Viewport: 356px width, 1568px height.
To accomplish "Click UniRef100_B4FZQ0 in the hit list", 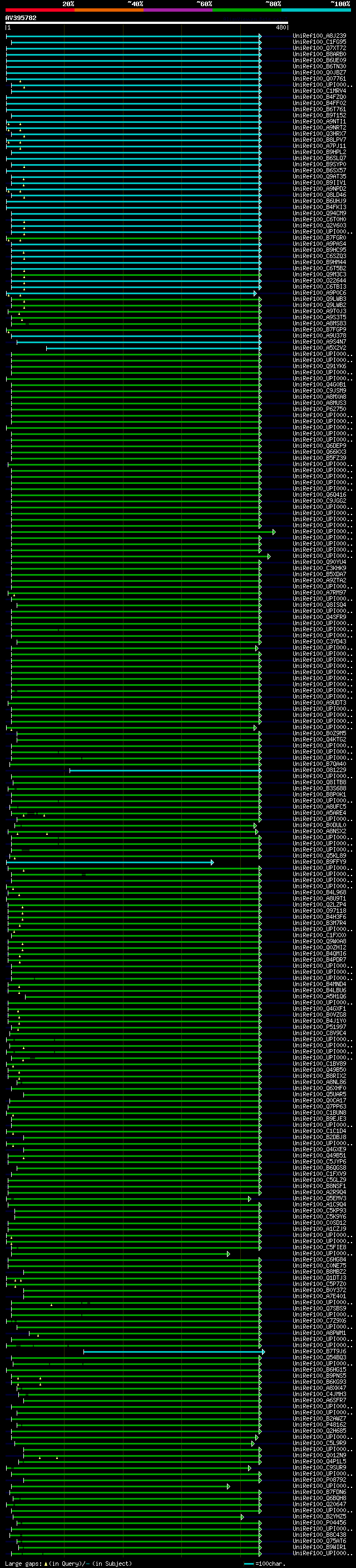I will click(x=319, y=97).
